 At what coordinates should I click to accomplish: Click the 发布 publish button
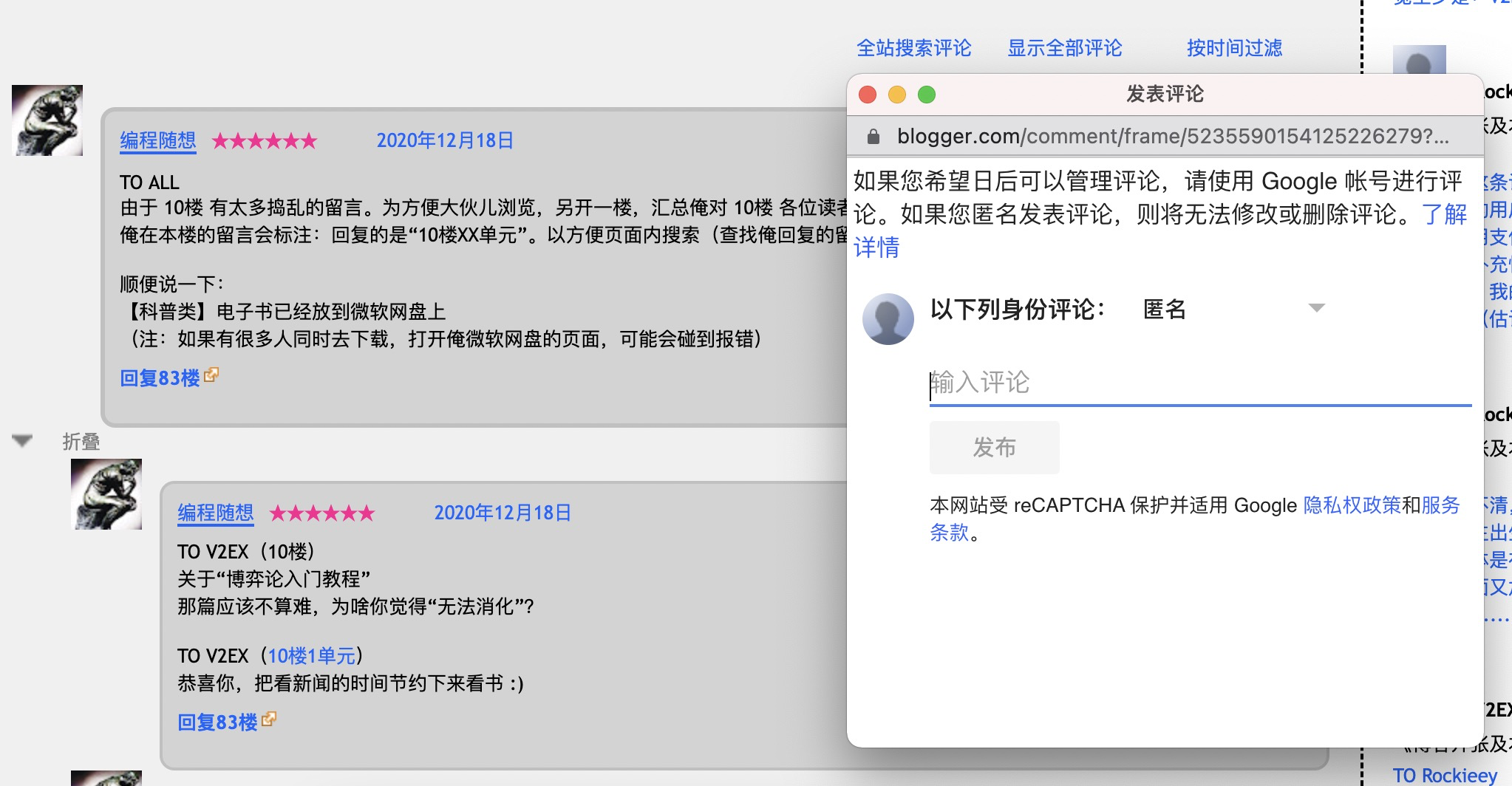pyautogui.click(x=994, y=447)
